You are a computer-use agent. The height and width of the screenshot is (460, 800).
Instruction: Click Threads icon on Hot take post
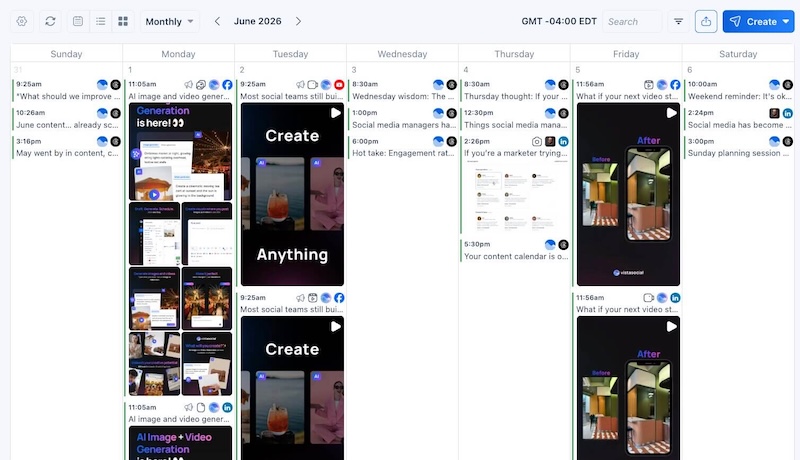(452, 142)
